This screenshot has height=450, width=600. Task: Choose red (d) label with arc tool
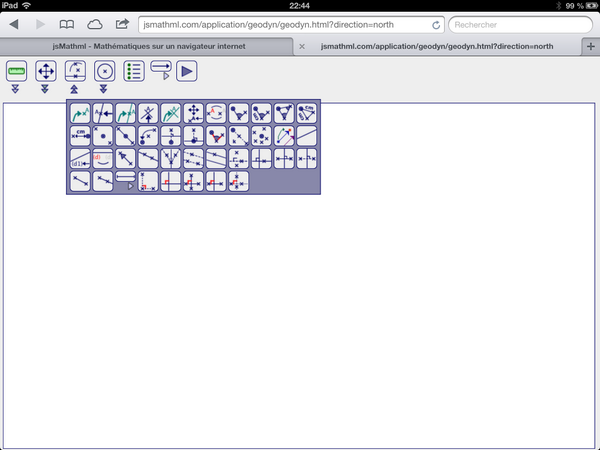(x=103, y=158)
